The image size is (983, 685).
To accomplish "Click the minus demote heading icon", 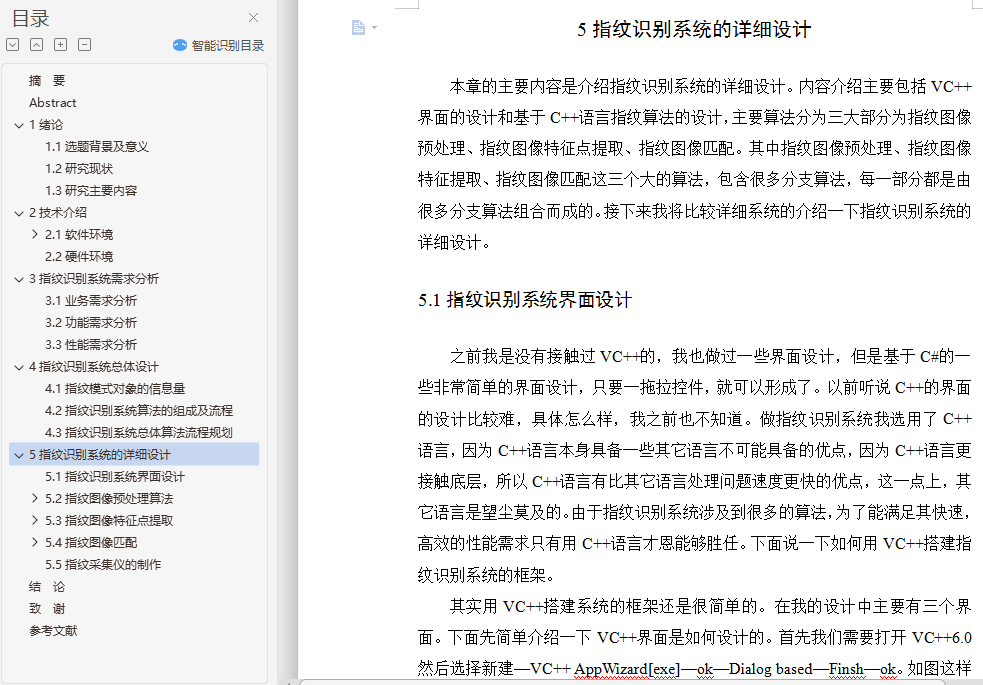I will click(85, 44).
